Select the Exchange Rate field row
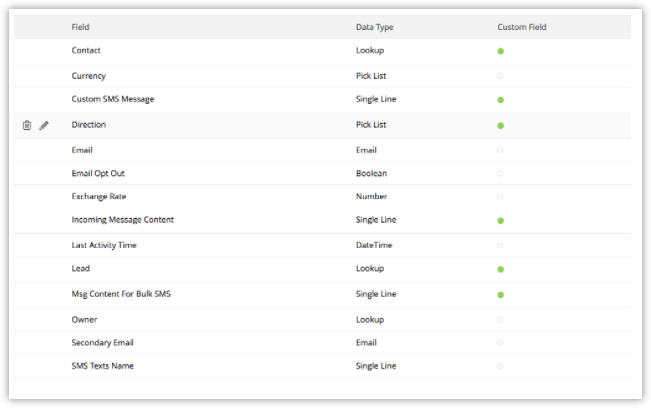This screenshot has height=408, width=651. pos(322,196)
